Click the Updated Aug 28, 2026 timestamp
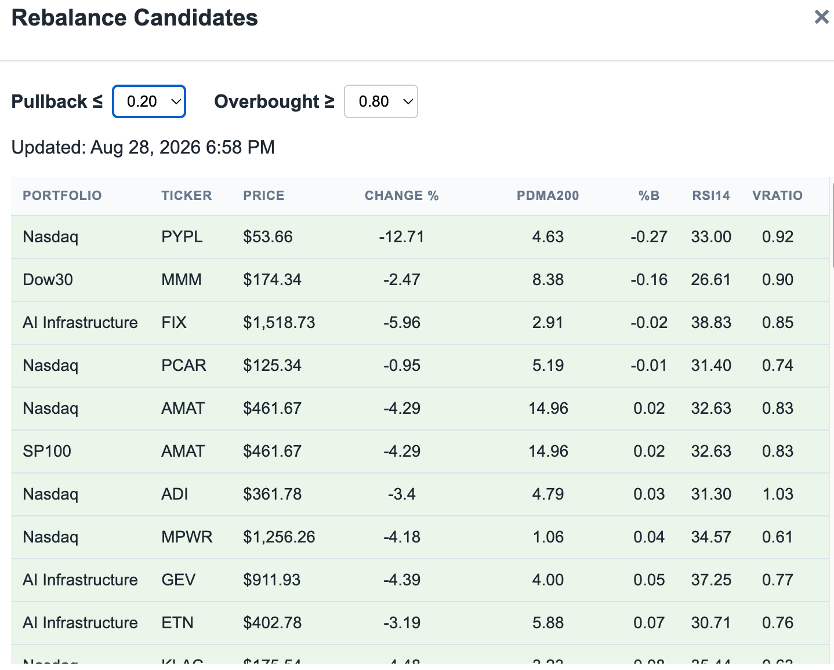 [x=143, y=147]
